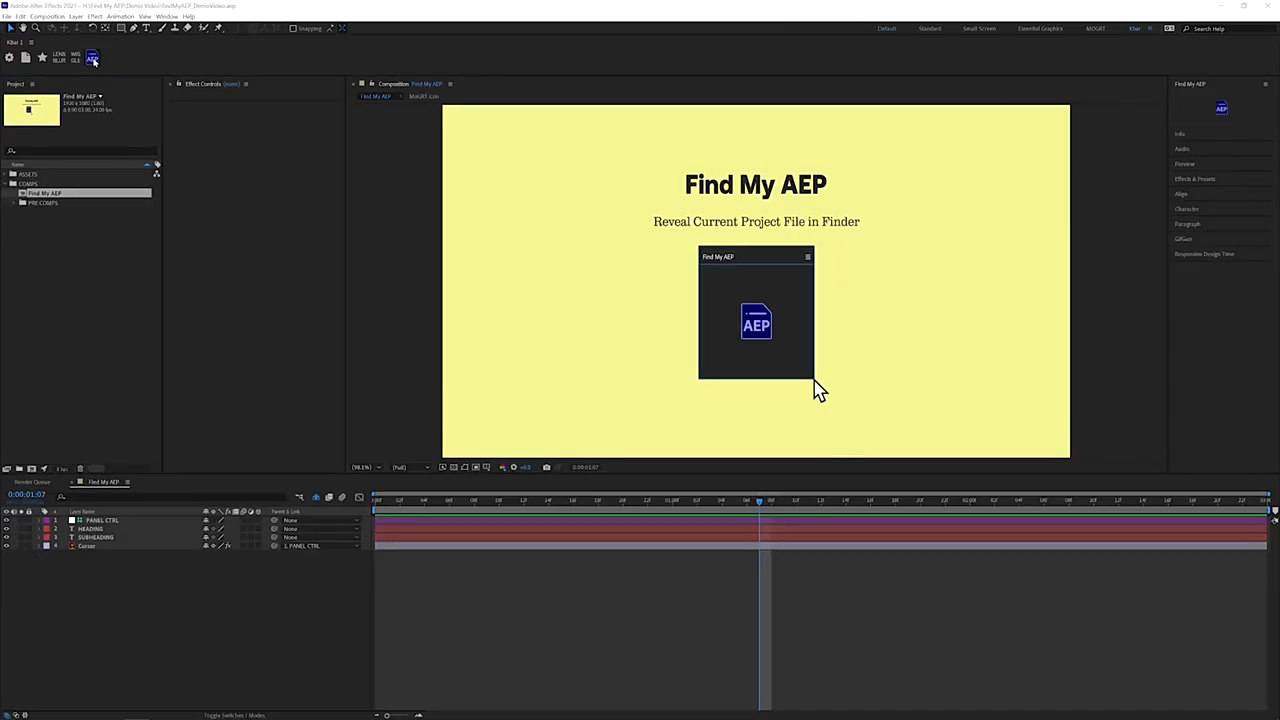The height and width of the screenshot is (720, 1280).
Task: Toggle the timeline motion blur enable switch
Action: click(x=341, y=497)
